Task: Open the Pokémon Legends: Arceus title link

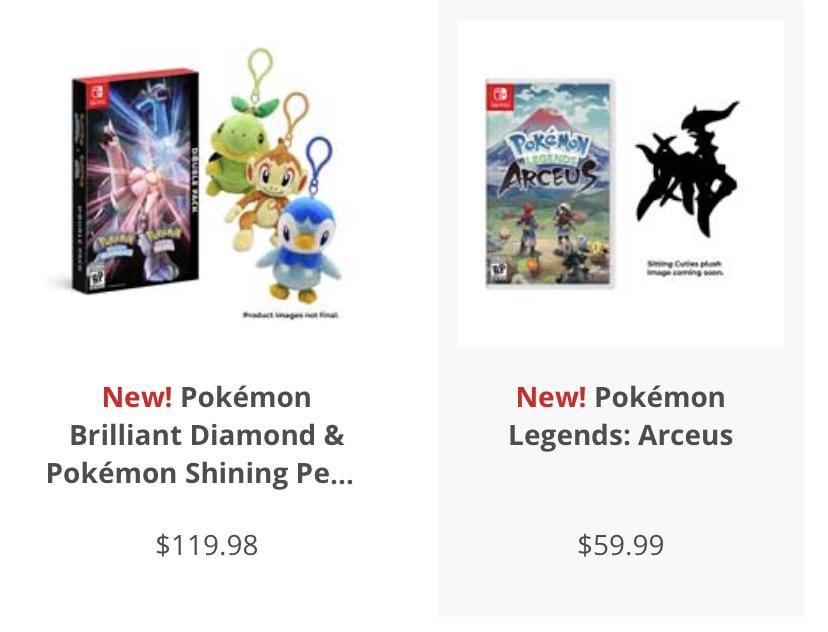Action: coord(620,416)
